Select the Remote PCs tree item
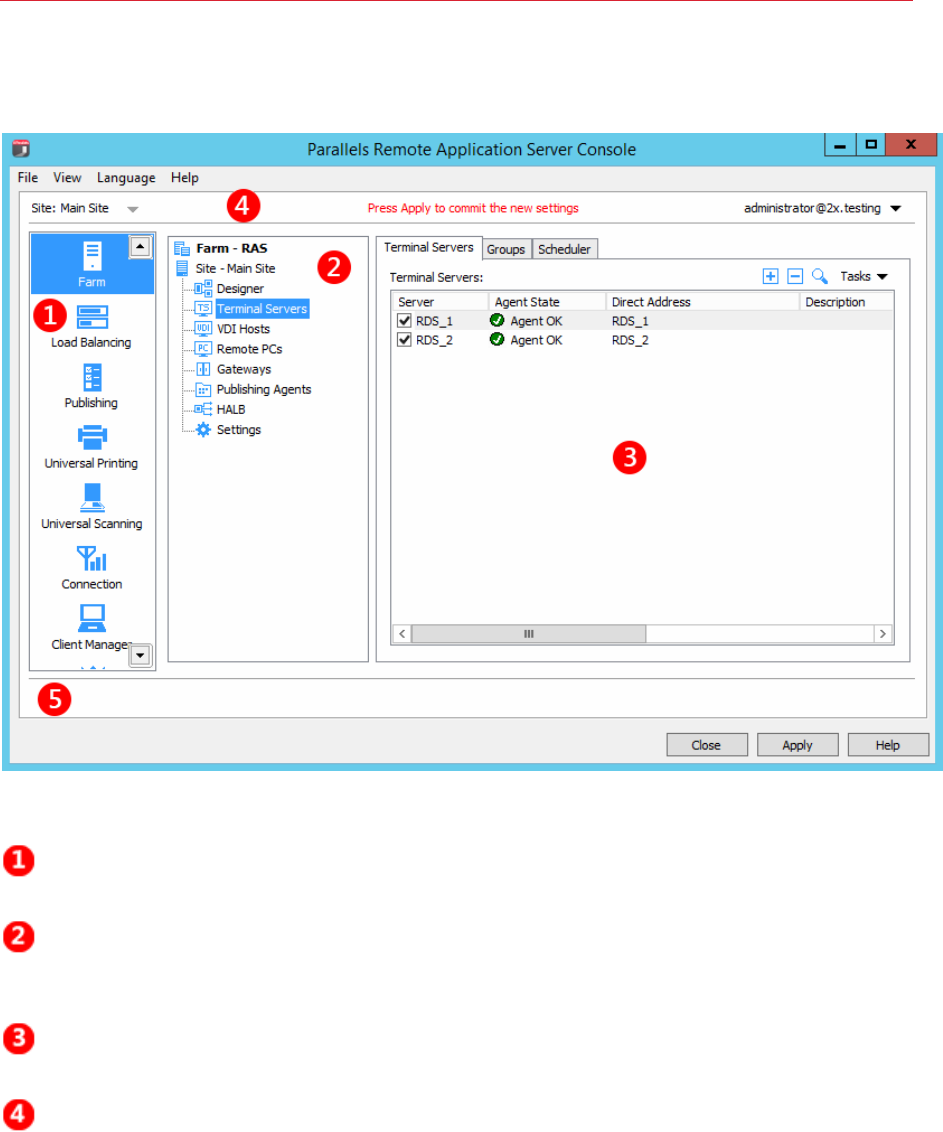This screenshot has width=943, height=1132. coord(249,349)
